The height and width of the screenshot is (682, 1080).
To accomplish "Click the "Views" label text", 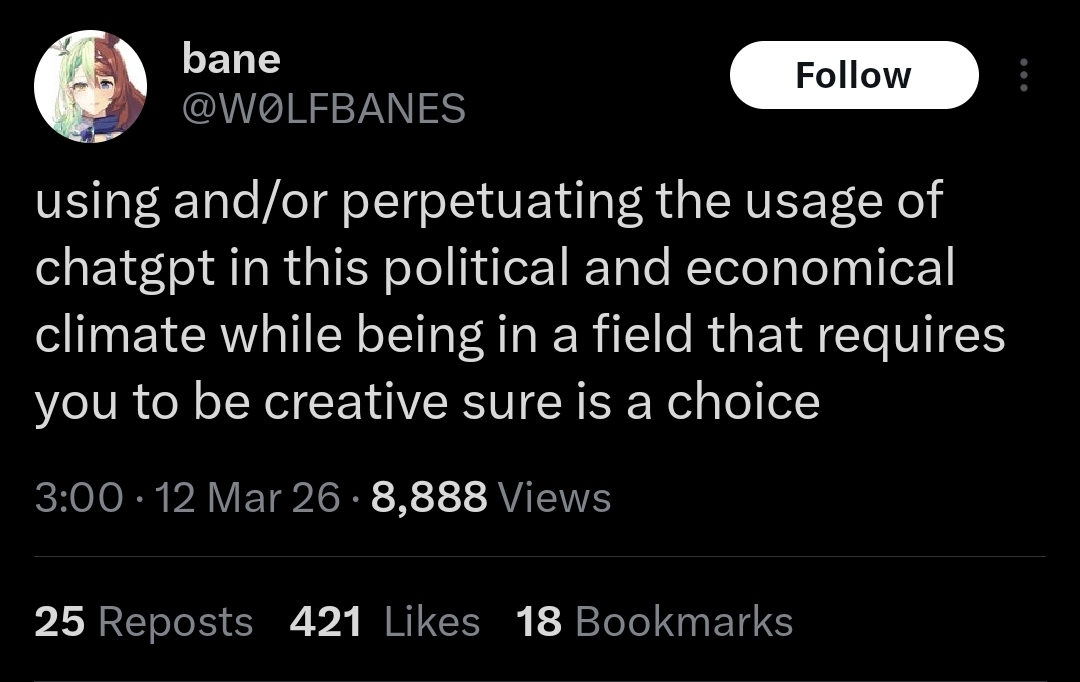I will tap(553, 497).
